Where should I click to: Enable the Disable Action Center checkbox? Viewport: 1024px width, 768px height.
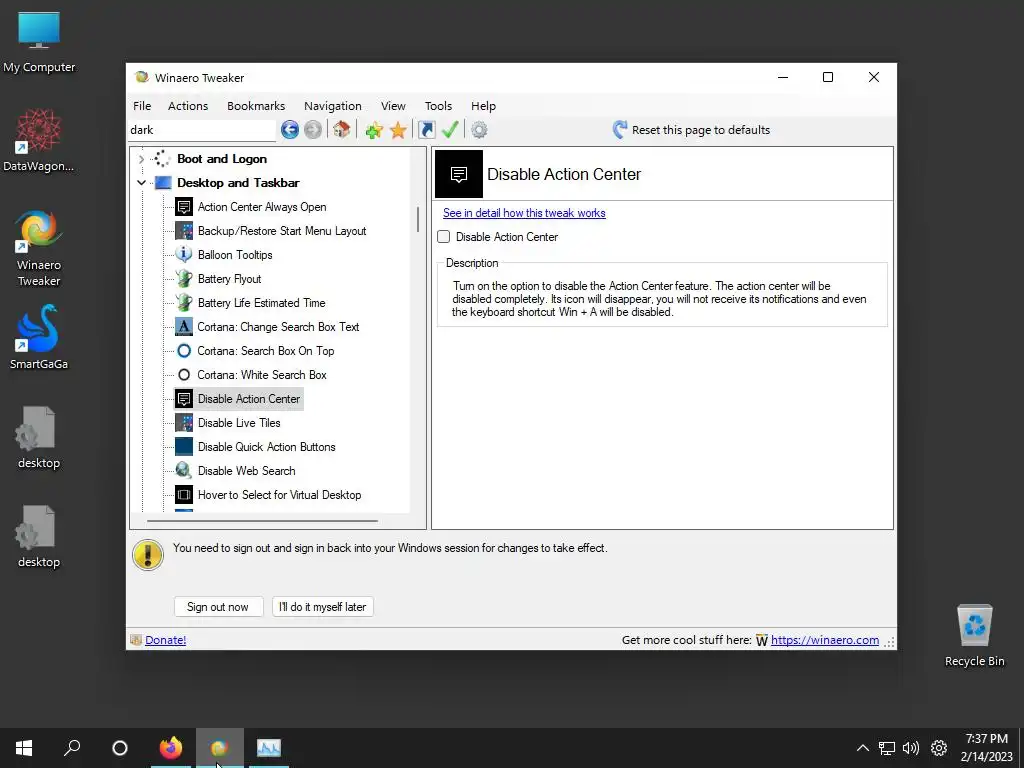[x=443, y=237]
